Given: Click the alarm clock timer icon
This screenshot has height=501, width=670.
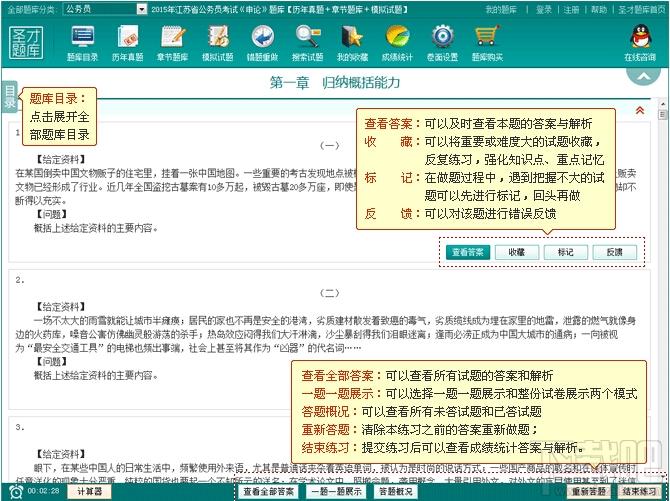Looking at the screenshot, I should click(16, 492).
